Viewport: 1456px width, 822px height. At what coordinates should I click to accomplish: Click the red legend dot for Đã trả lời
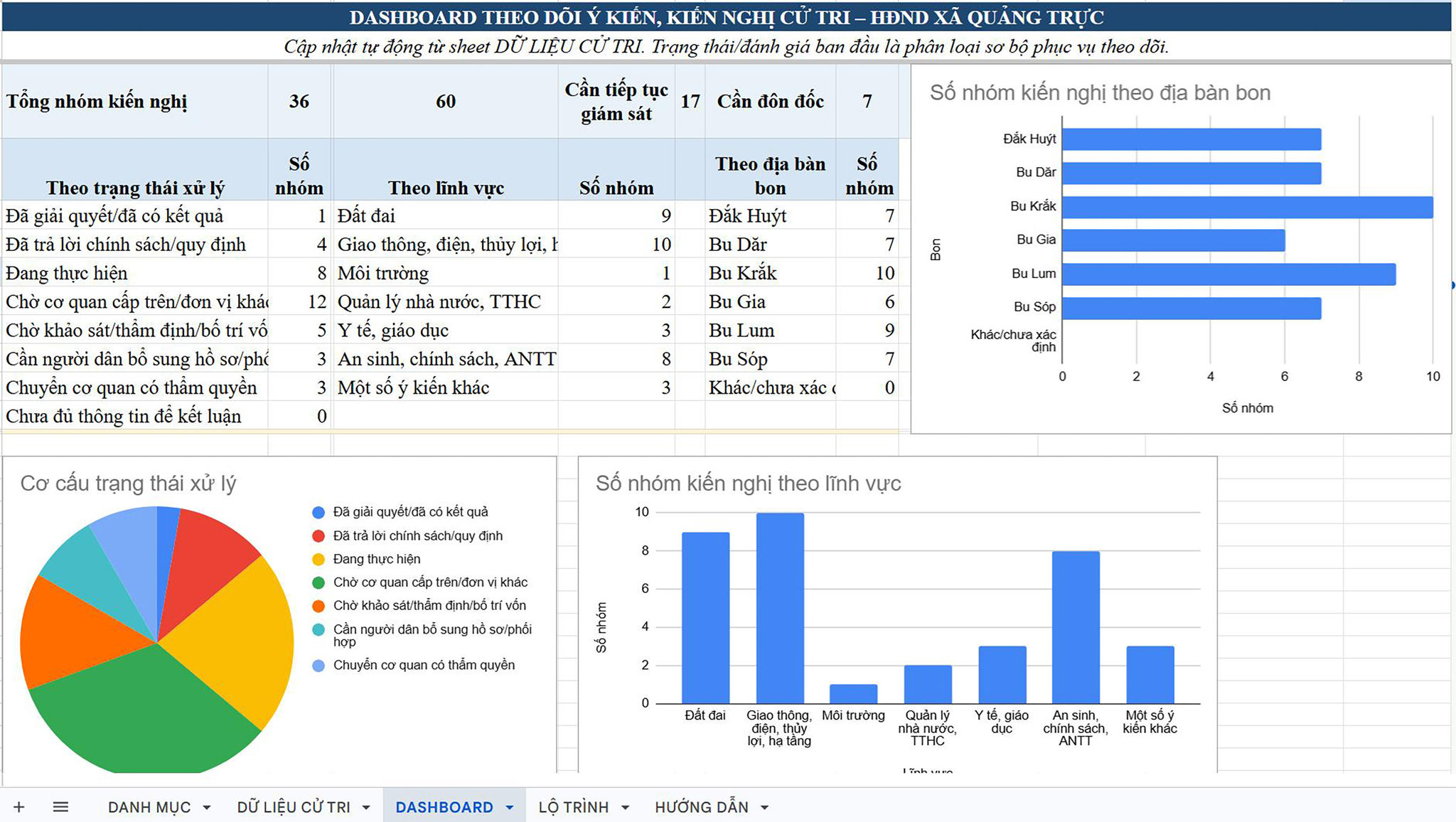click(x=318, y=536)
